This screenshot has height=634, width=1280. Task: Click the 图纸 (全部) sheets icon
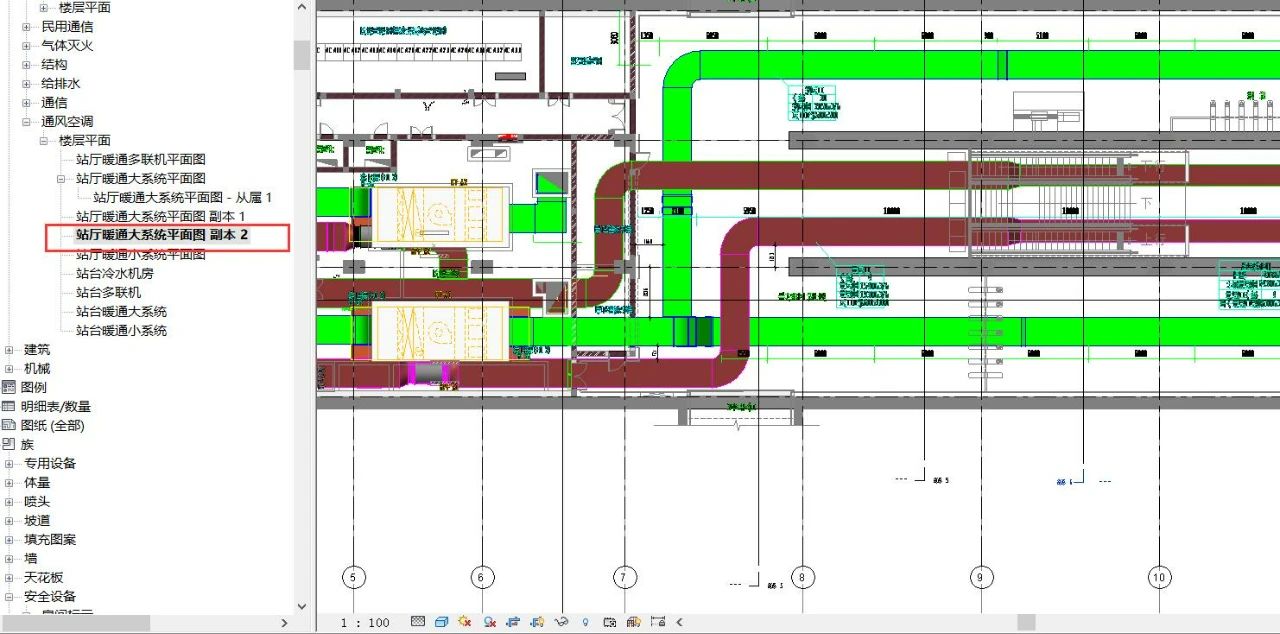[x=9, y=425]
